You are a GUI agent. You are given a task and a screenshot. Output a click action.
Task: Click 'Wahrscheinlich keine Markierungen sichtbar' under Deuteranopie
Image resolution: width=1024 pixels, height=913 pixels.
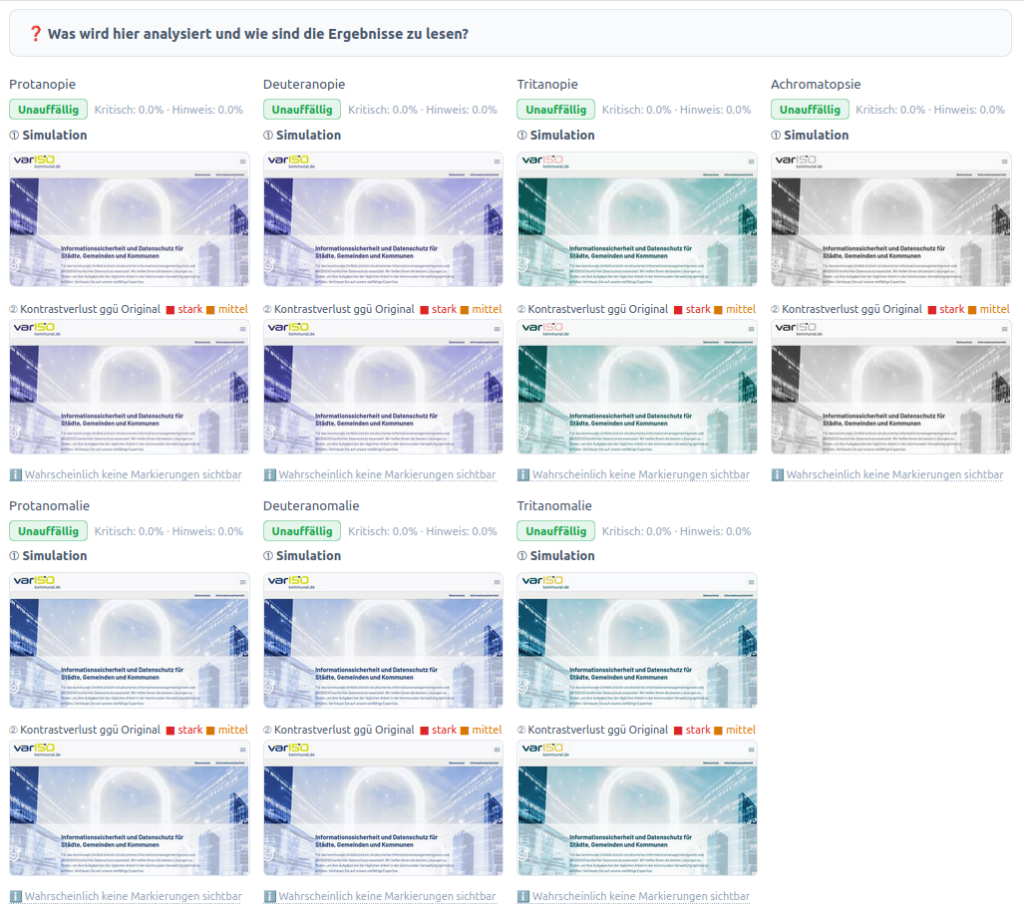[x=387, y=475]
